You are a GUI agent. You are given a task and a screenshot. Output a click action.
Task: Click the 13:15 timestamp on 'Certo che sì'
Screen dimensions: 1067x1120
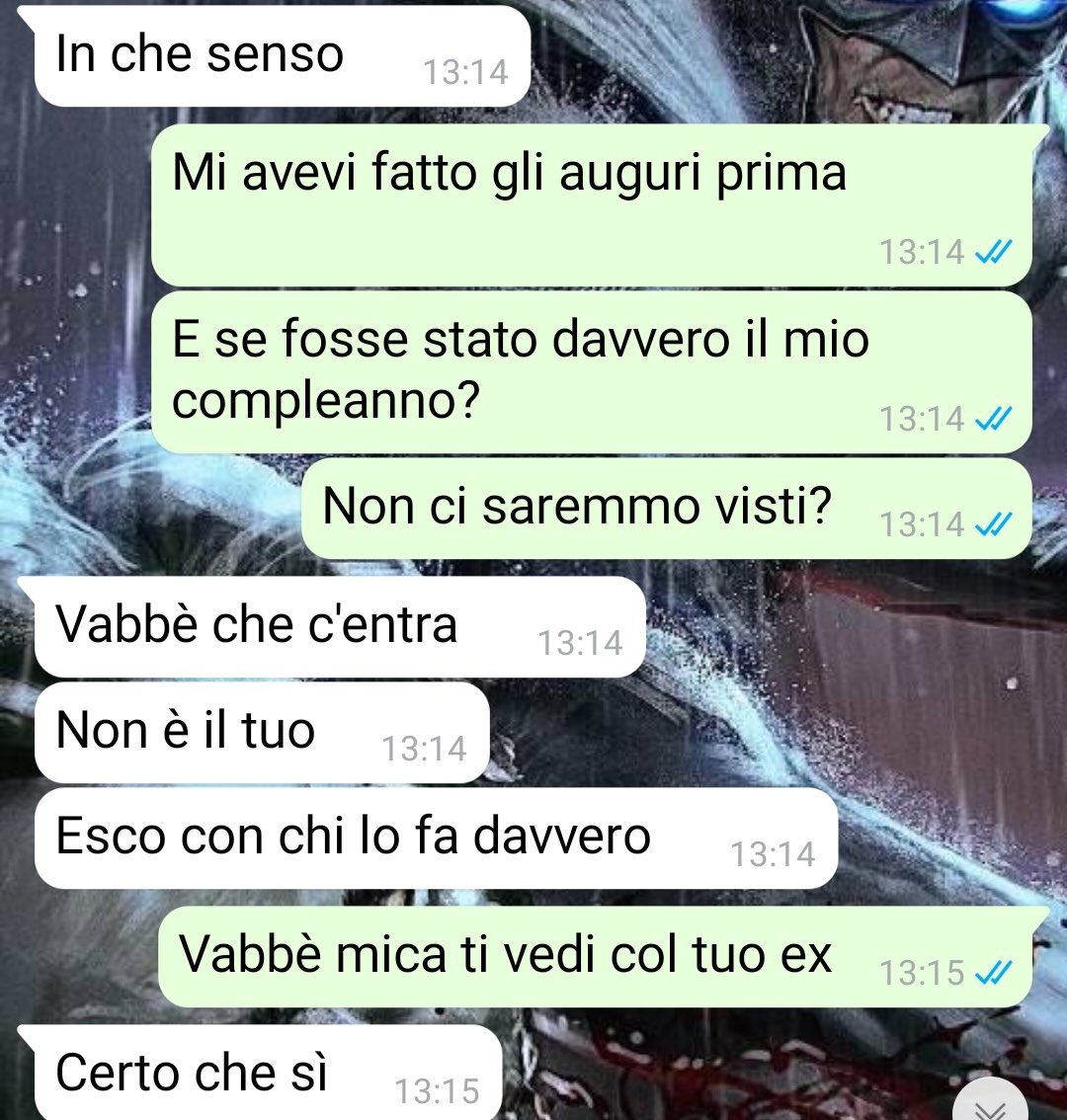(x=437, y=1091)
